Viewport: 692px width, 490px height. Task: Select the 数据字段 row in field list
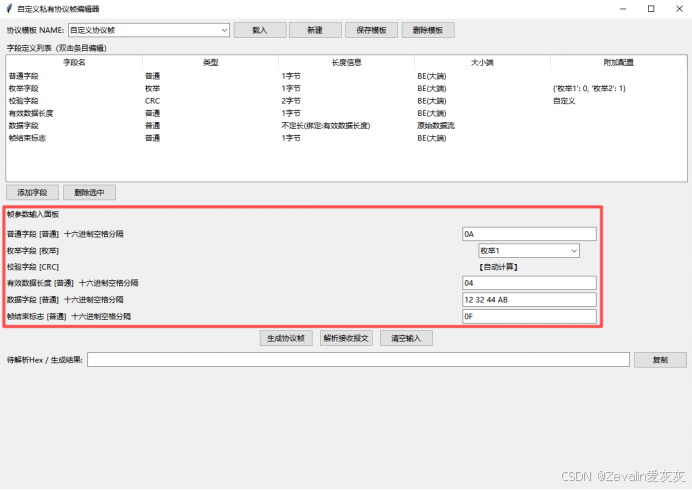point(346,126)
